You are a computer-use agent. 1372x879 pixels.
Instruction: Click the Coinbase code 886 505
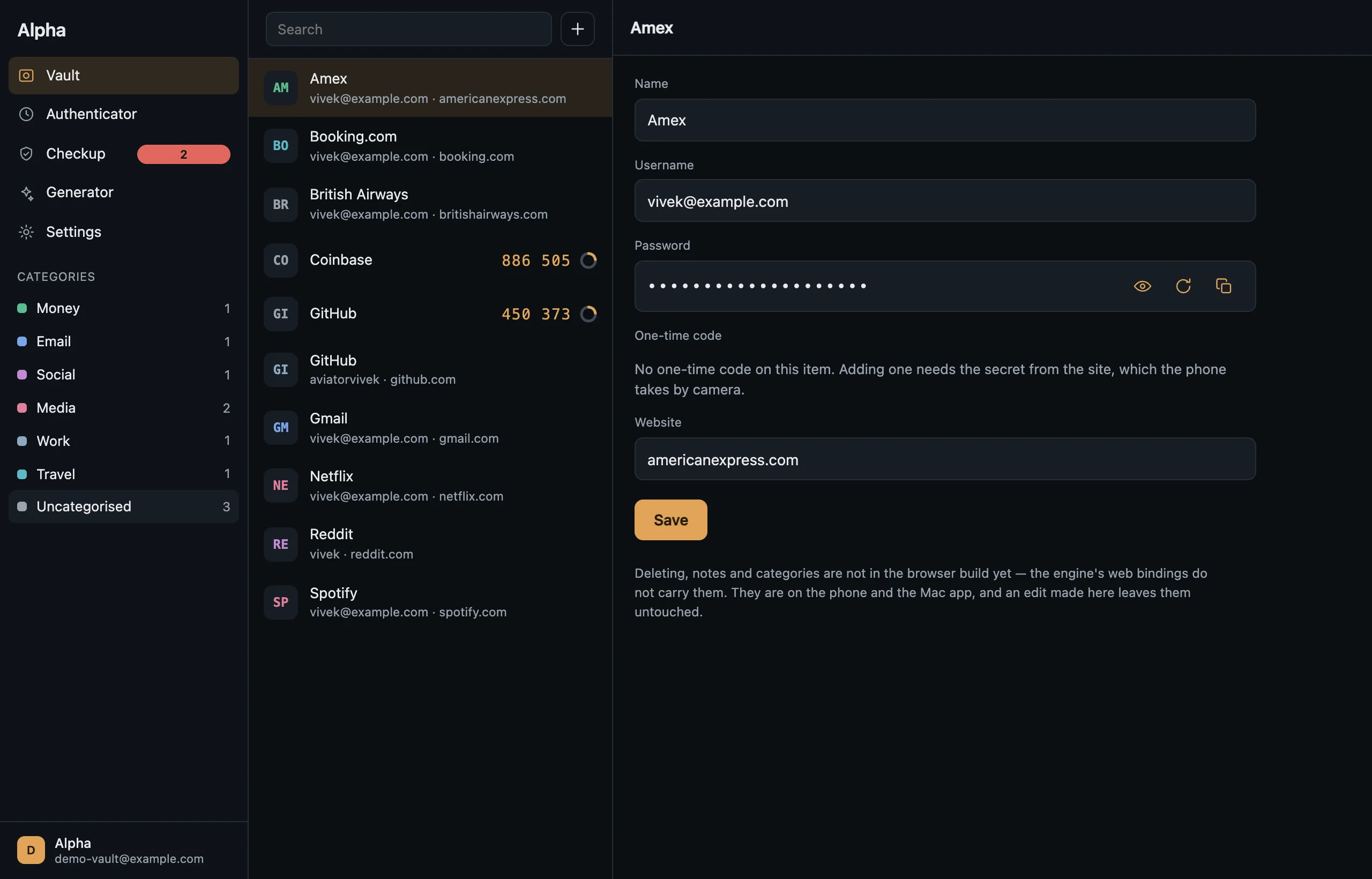click(536, 261)
